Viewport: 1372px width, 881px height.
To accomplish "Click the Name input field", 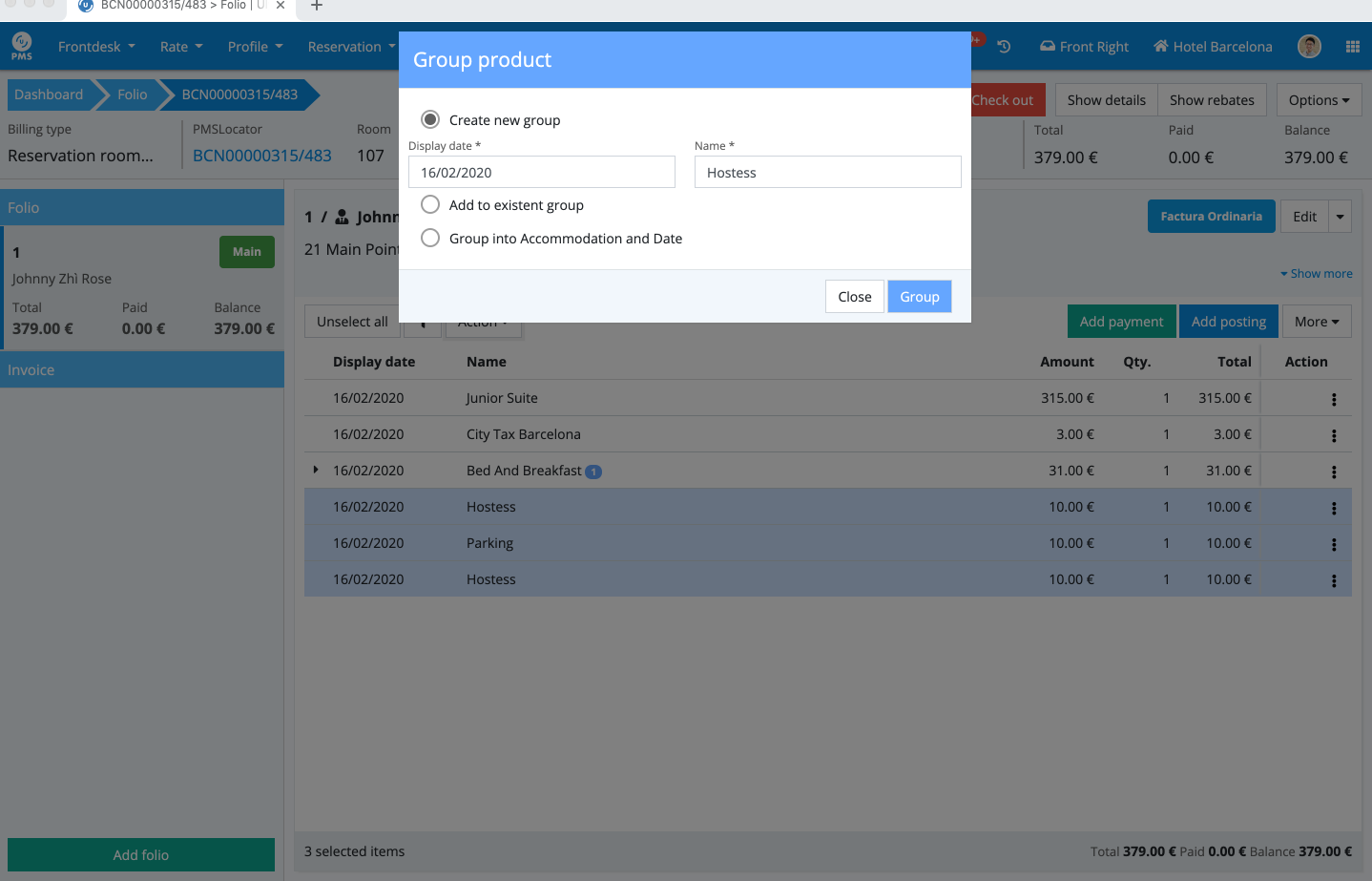I will click(x=827, y=173).
